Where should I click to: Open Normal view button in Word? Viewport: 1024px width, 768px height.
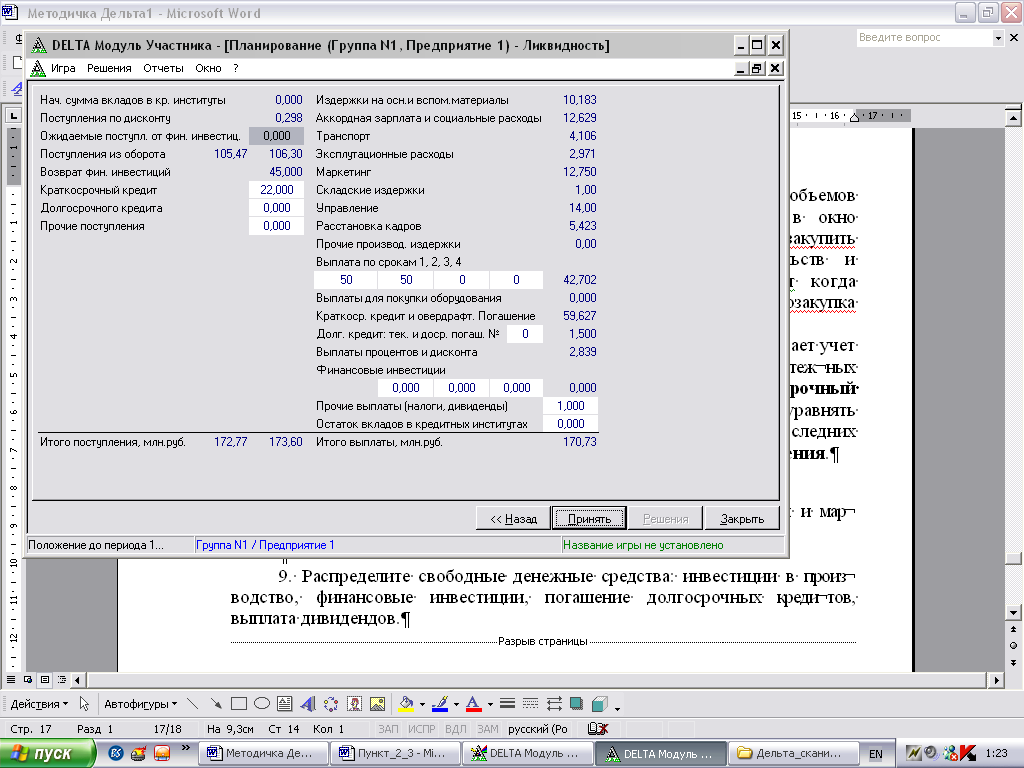(x=11, y=680)
